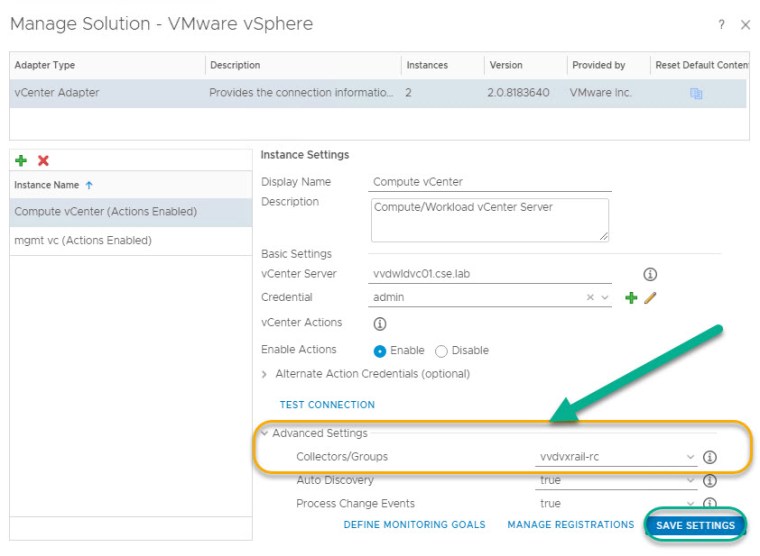Click the green add instance plus icon
The image size is (760, 556).
[x=21, y=161]
